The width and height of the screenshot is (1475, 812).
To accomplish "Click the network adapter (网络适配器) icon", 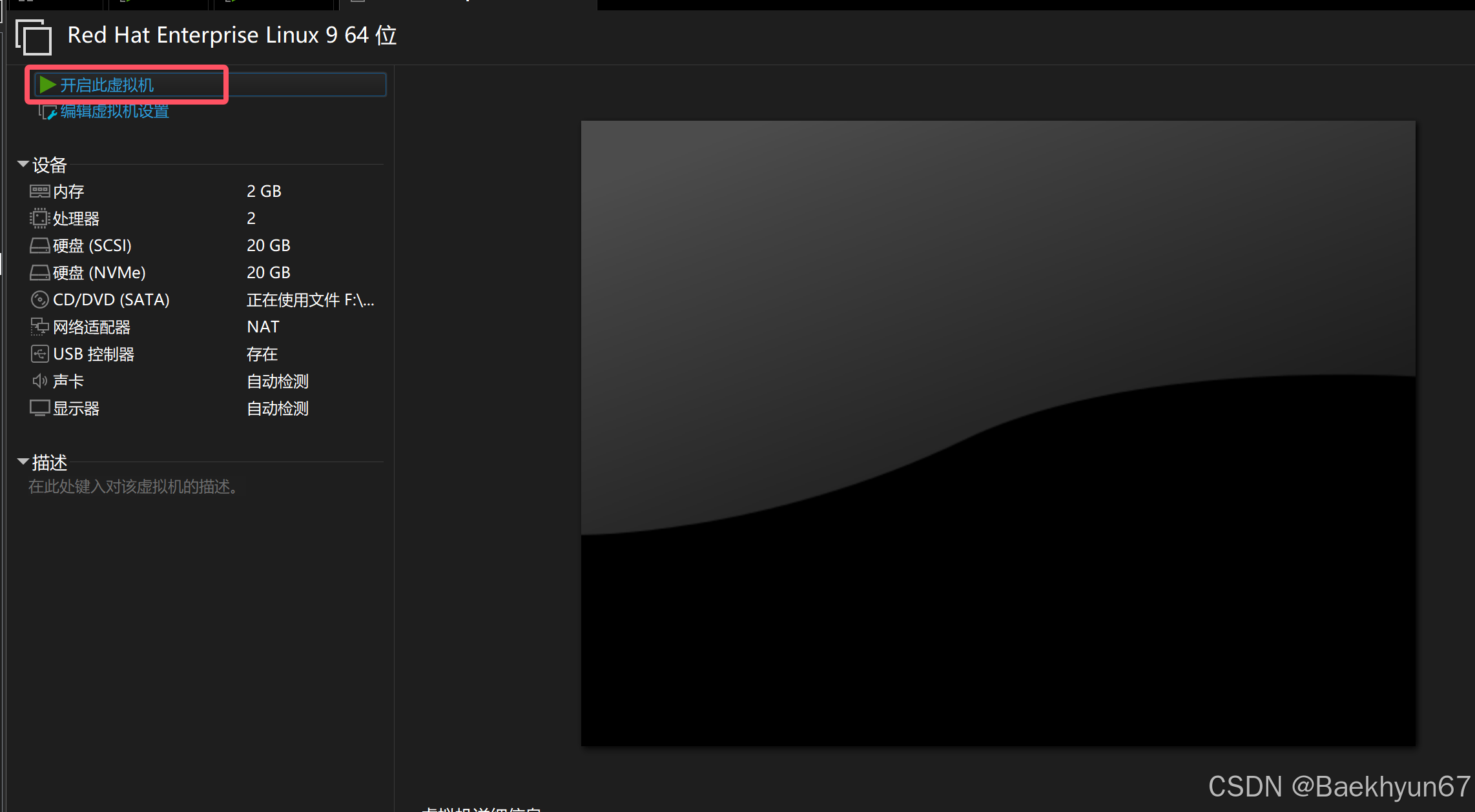I will click(x=39, y=327).
